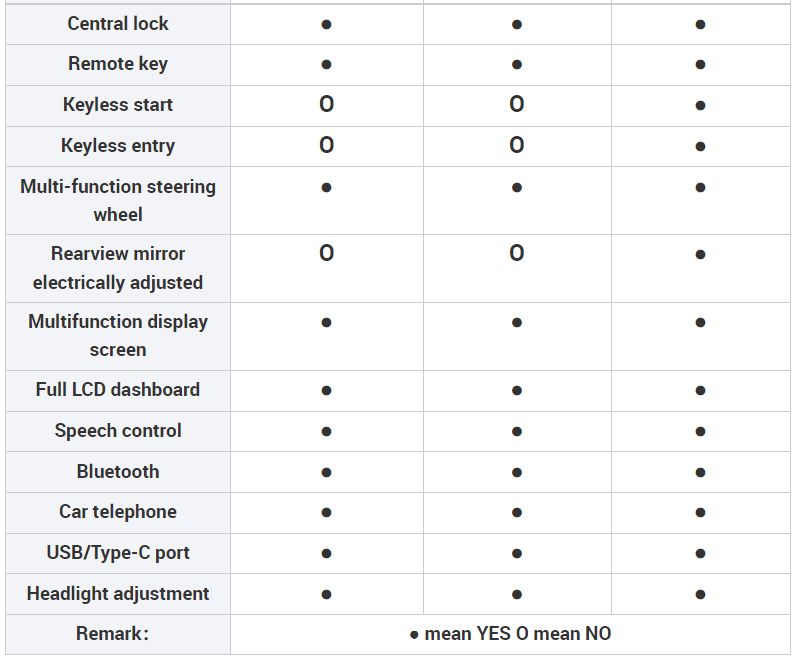This screenshot has width=795, height=656.
Task: Select the USB/Type-C port label
Action: click(118, 553)
